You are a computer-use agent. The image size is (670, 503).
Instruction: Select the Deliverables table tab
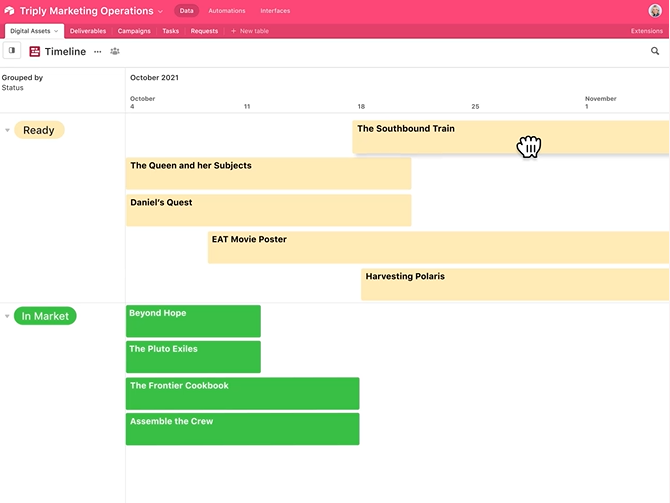coord(88,31)
